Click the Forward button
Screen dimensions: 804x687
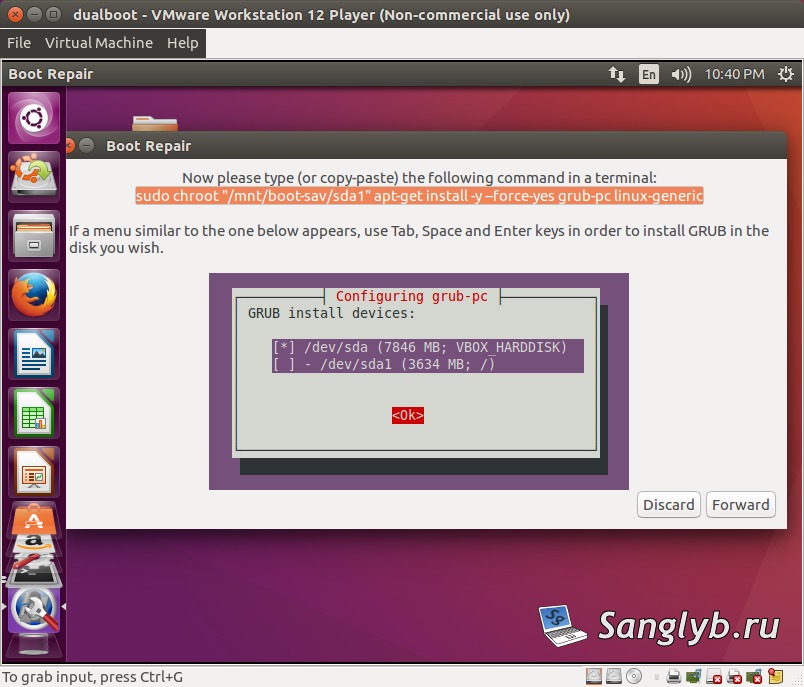pyautogui.click(x=740, y=505)
